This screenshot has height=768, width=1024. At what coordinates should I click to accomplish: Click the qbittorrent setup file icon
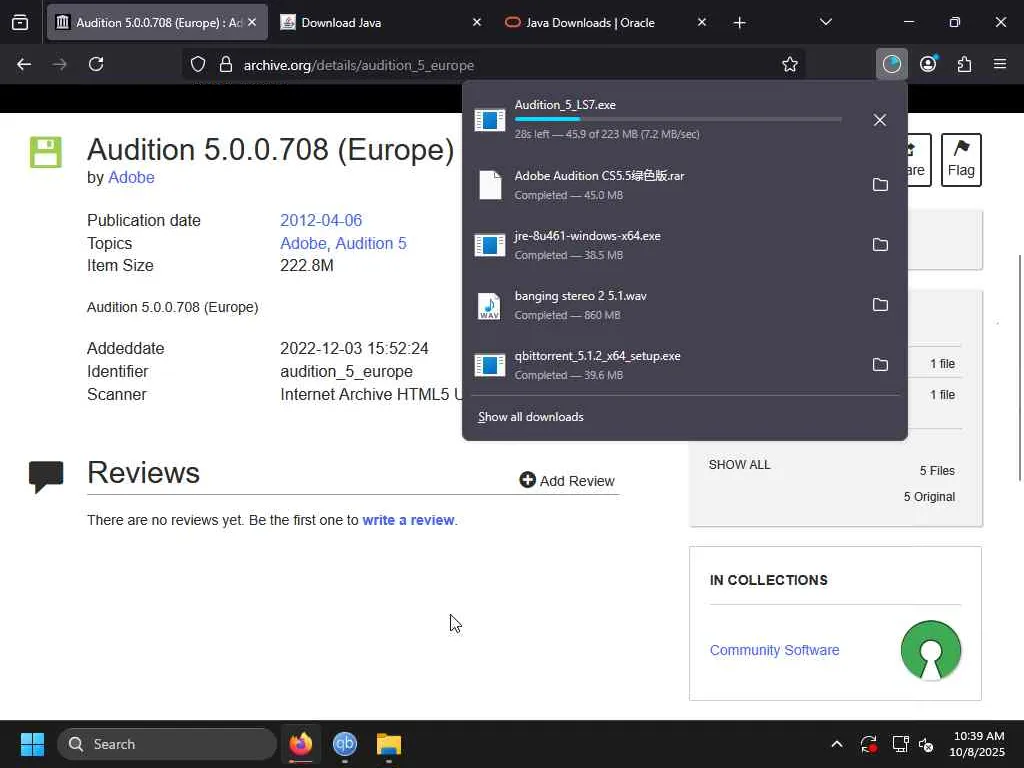(490, 366)
